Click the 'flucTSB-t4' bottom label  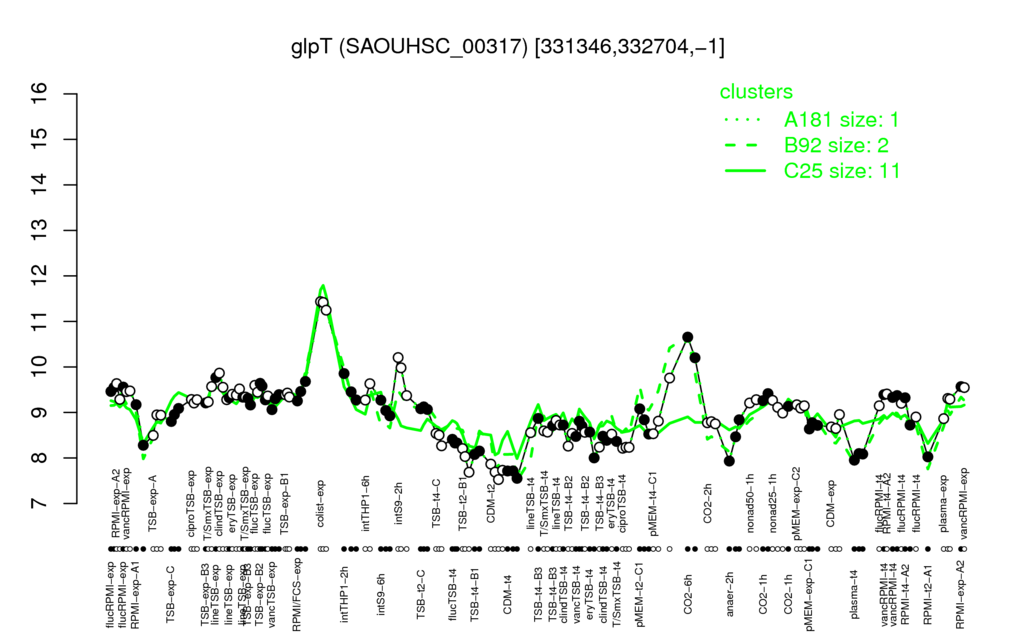click(x=451, y=592)
